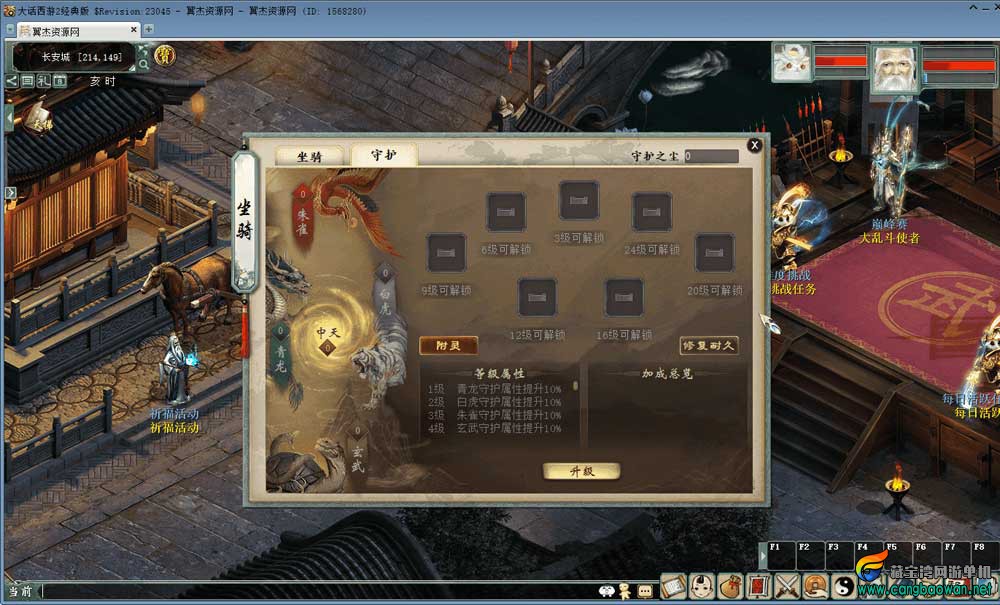
Task: Click the vertical 坐骑 side banner
Action: (x=245, y=220)
